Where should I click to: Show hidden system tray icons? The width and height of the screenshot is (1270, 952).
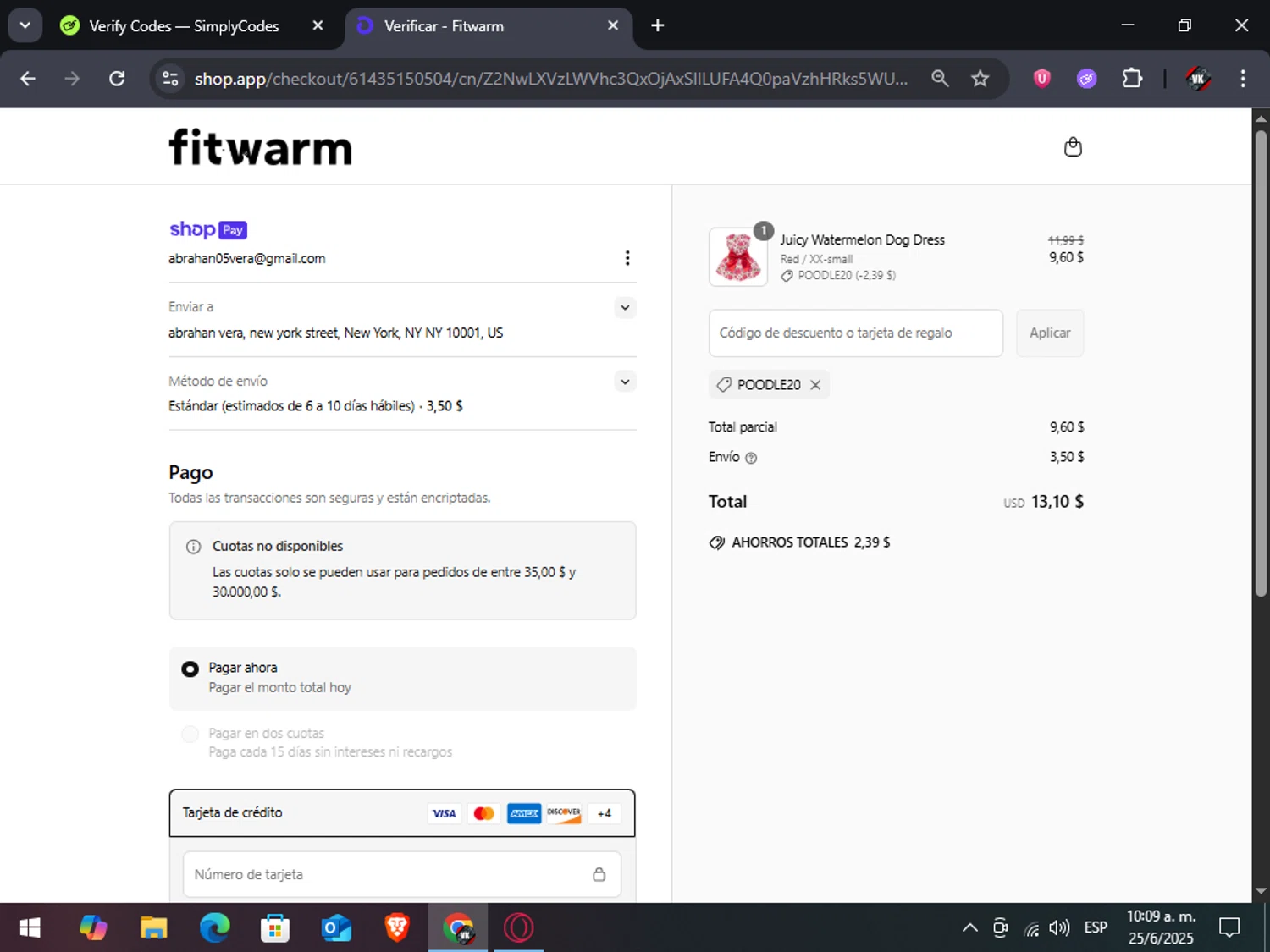(x=970, y=928)
